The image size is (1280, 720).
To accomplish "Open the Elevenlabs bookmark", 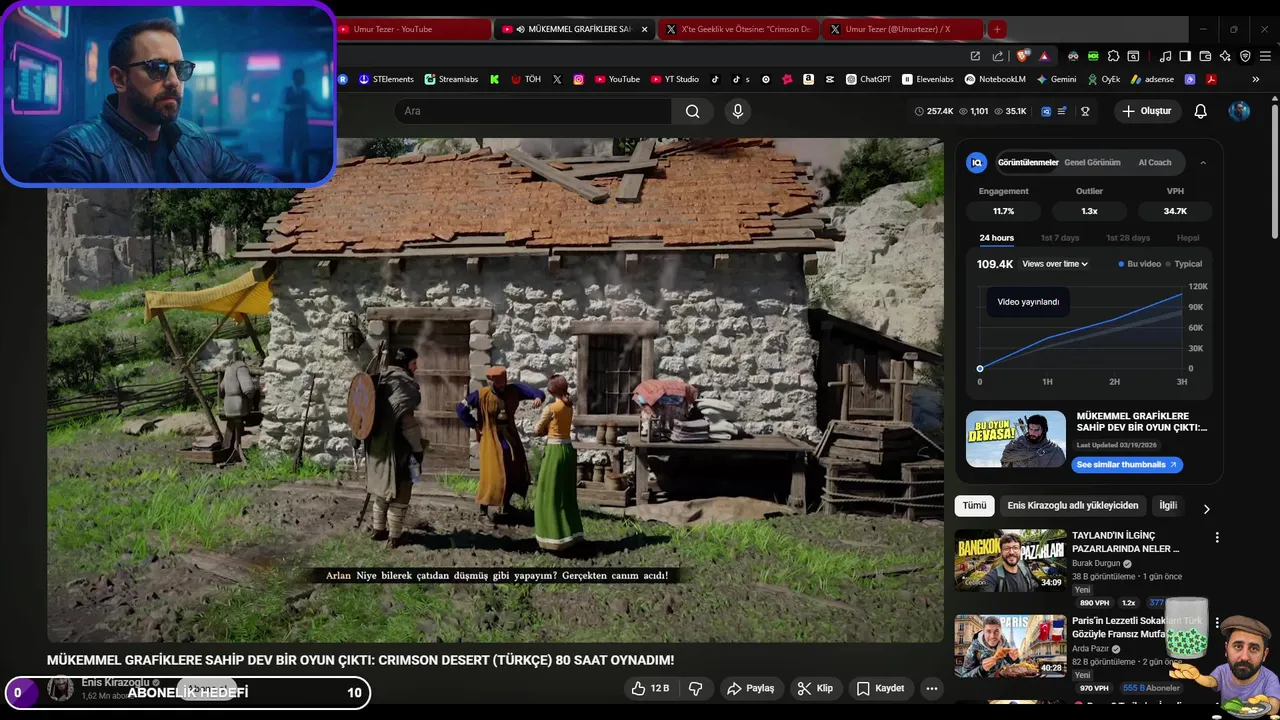I will [x=928, y=79].
